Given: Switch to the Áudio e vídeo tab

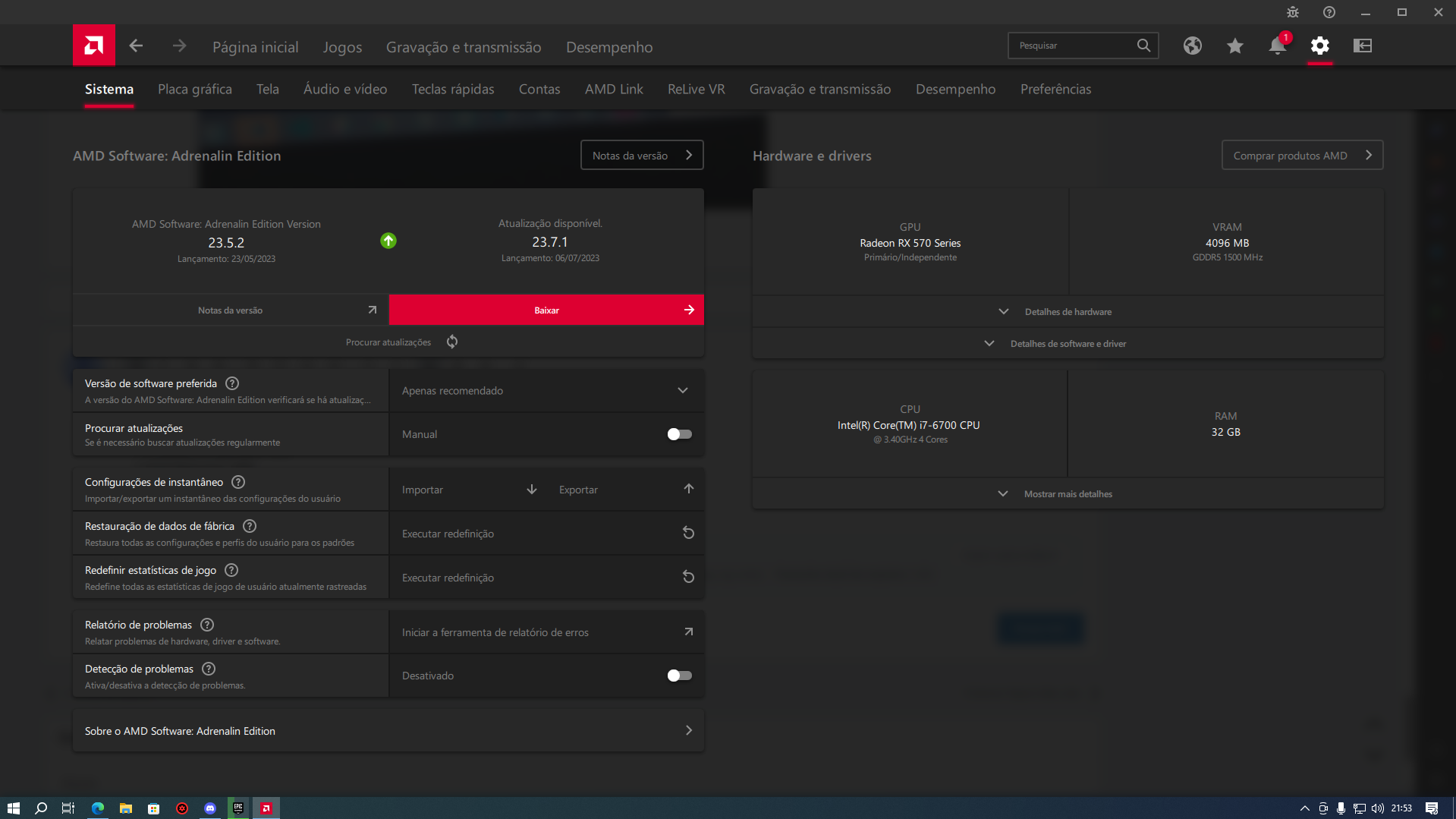Looking at the screenshot, I should (345, 89).
